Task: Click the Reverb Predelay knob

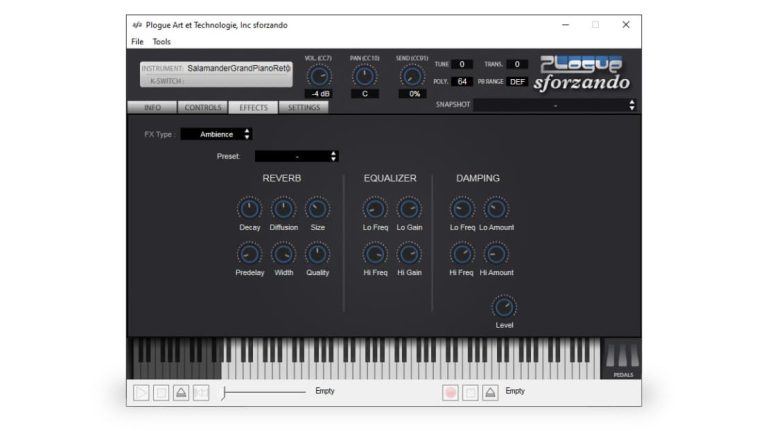Action: click(249, 254)
